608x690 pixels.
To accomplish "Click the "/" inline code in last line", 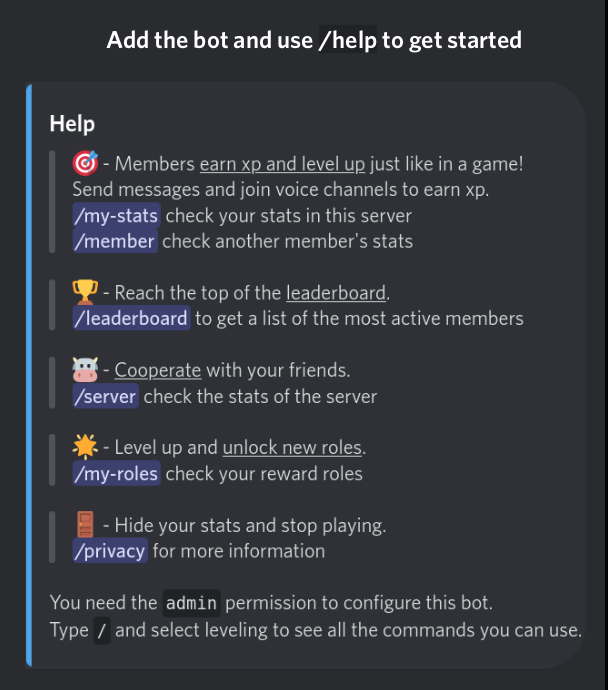I will (x=102, y=630).
